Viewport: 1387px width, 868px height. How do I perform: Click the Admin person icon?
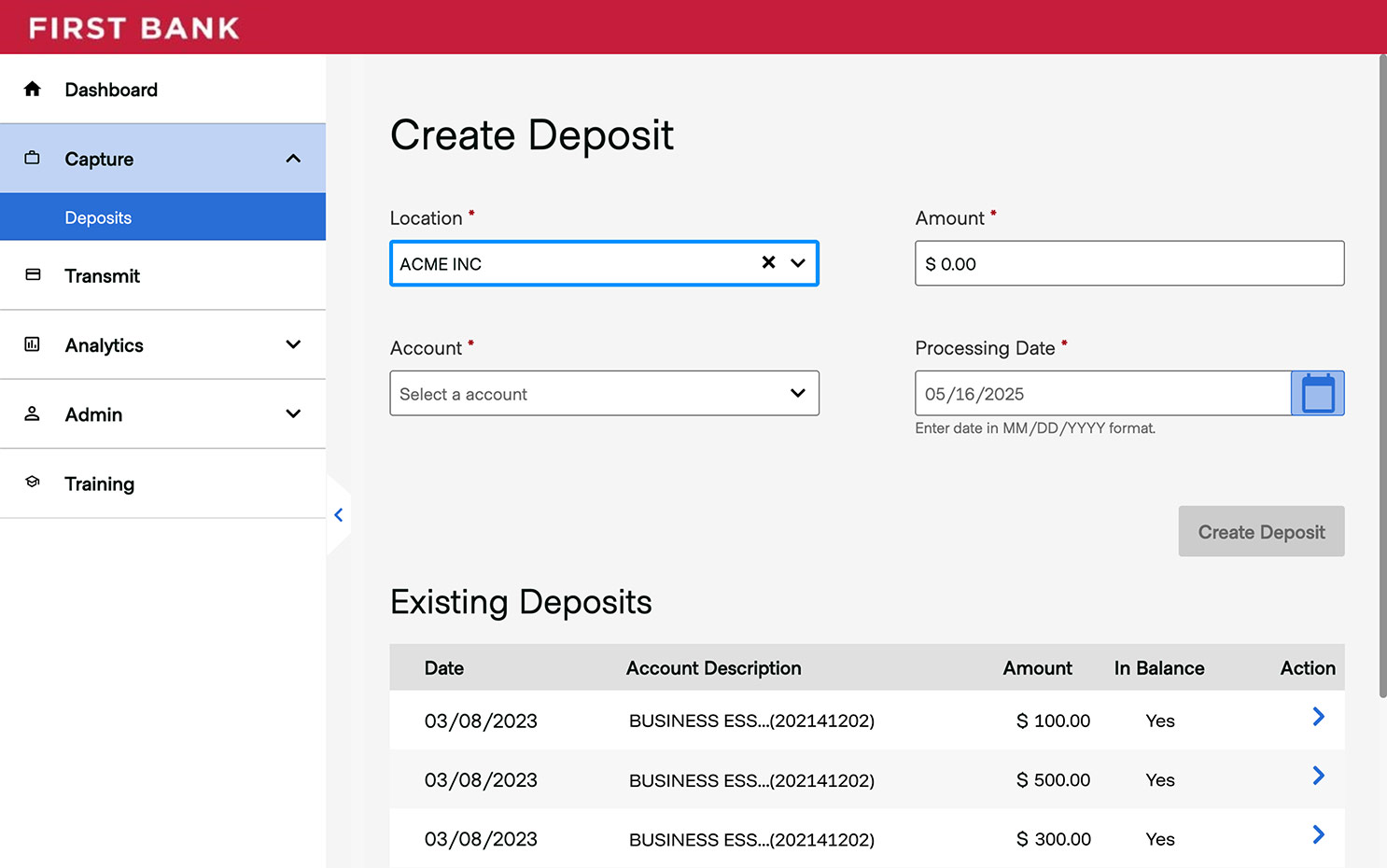click(33, 413)
